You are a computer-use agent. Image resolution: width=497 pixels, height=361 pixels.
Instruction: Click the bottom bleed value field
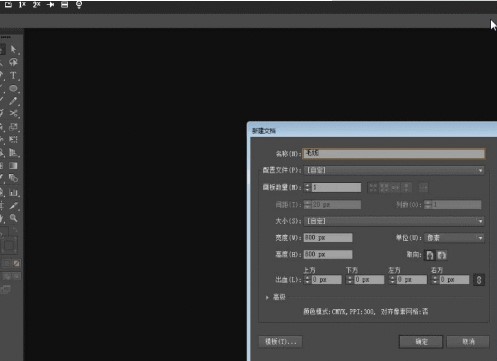(369, 280)
